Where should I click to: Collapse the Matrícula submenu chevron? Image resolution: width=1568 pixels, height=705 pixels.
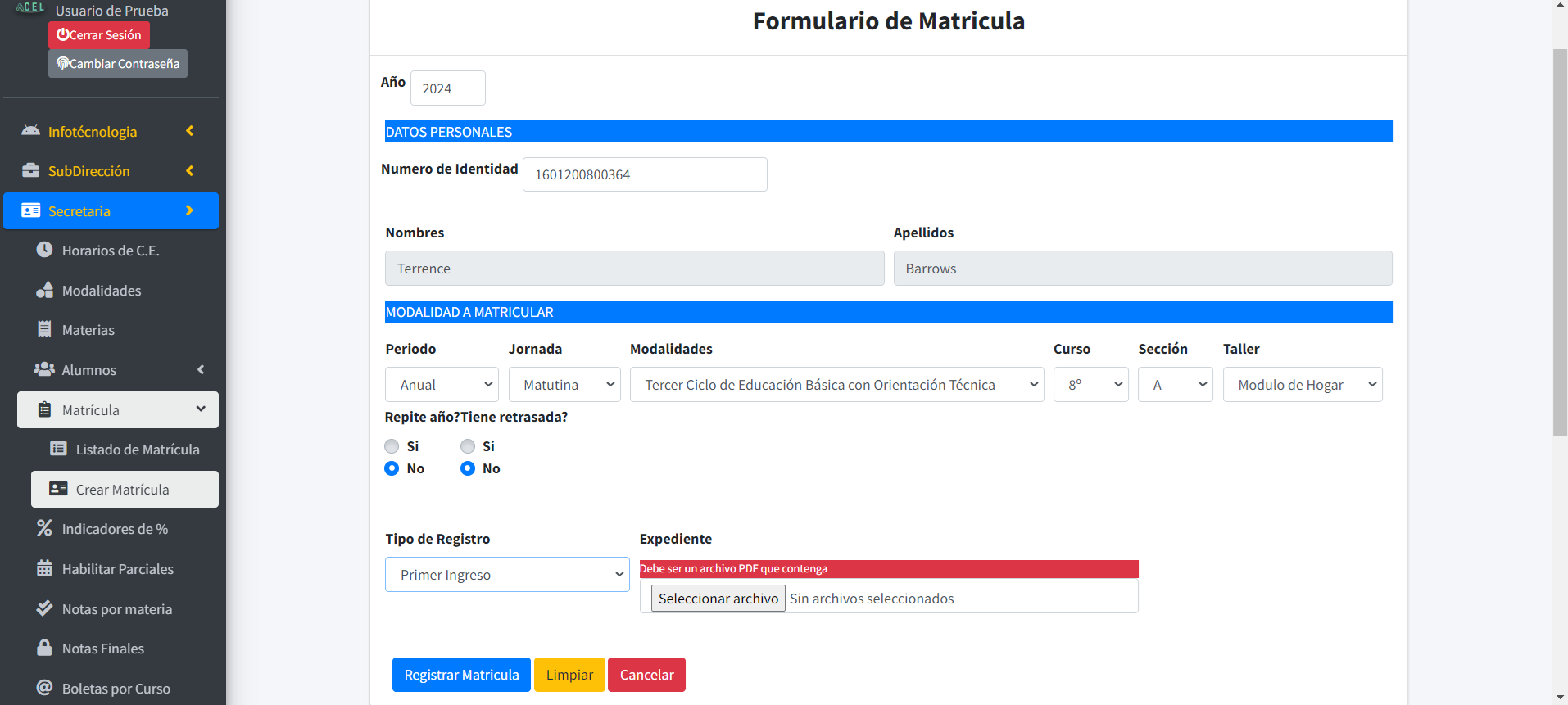click(201, 409)
